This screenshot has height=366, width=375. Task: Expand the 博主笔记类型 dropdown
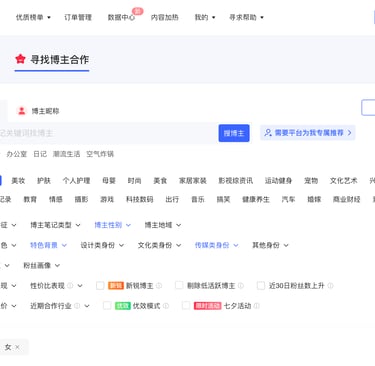(x=55, y=225)
